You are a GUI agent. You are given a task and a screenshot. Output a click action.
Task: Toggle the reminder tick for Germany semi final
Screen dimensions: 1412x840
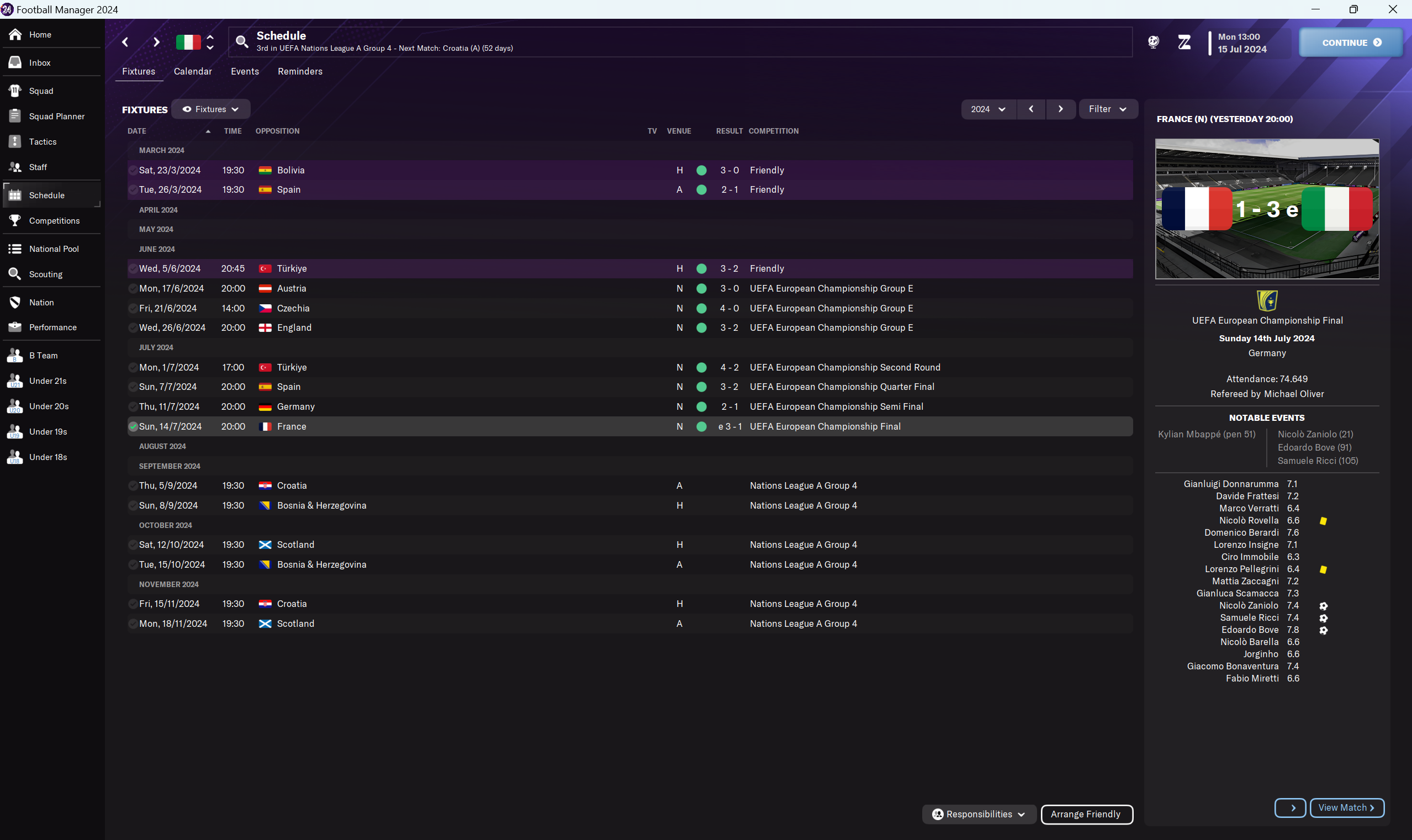coord(133,407)
